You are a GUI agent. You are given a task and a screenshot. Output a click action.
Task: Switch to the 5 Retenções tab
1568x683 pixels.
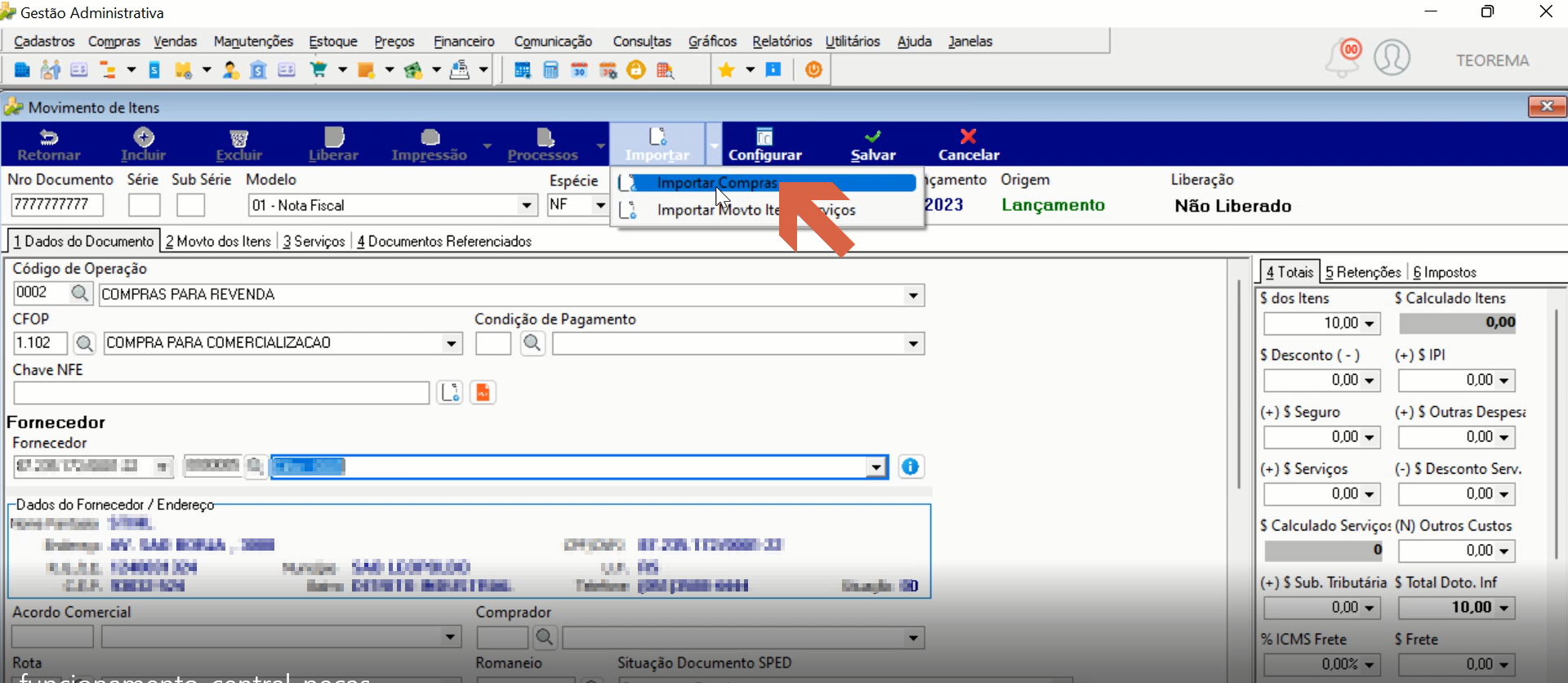click(1363, 272)
